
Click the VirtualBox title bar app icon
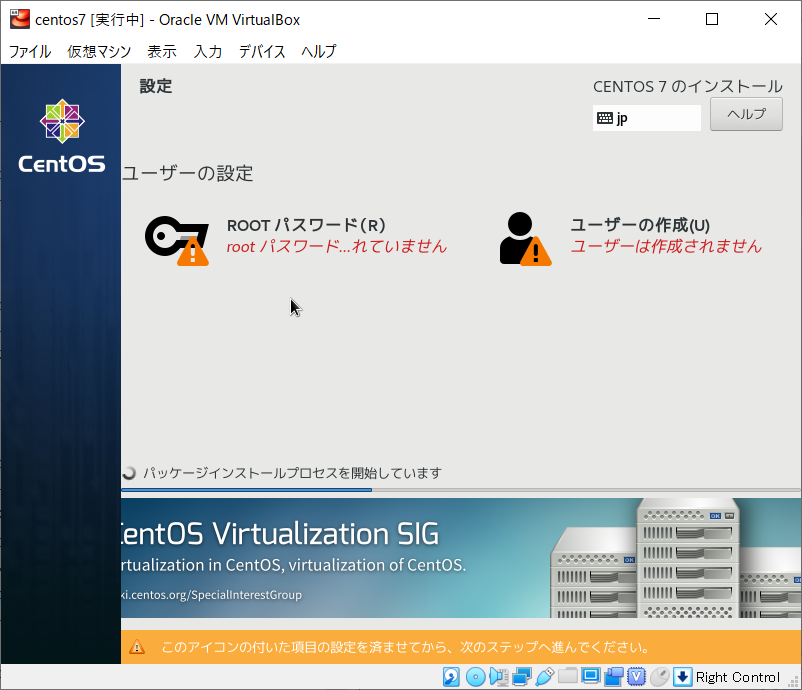point(20,19)
